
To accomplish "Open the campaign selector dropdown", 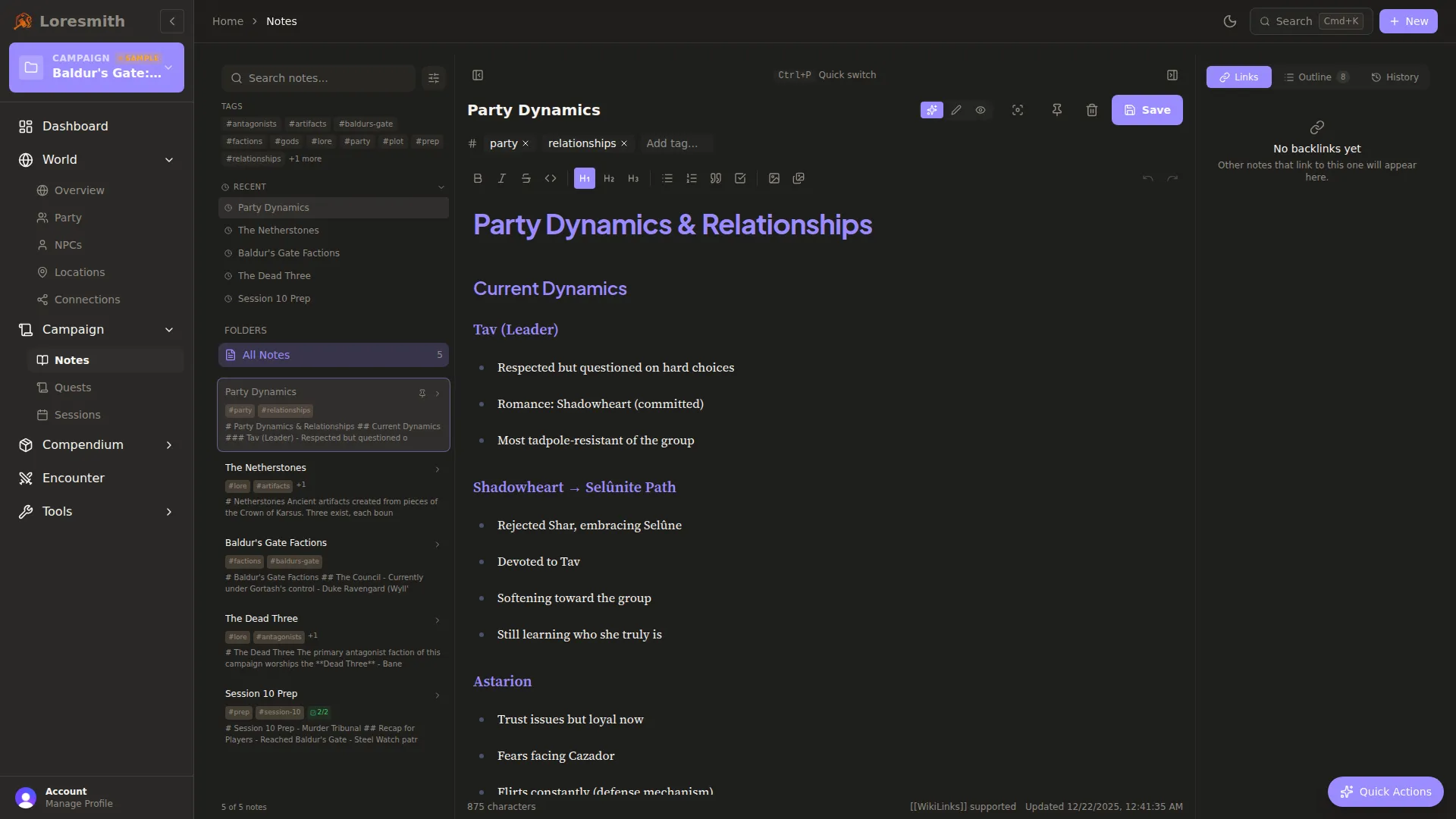I will pos(168,67).
